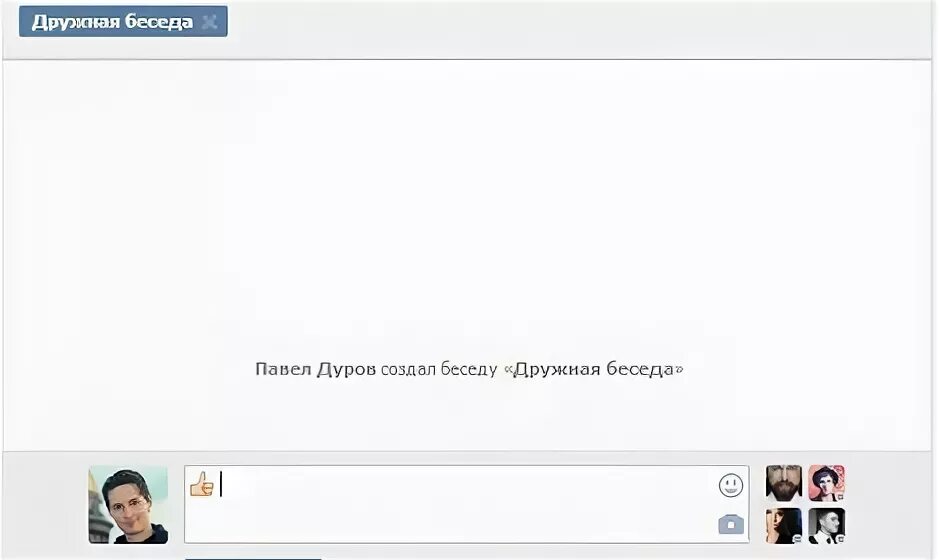Image resolution: width=940 pixels, height=560 pixels.
Task: Attach a photo using the camera icon
Action: tap(731, 524)
